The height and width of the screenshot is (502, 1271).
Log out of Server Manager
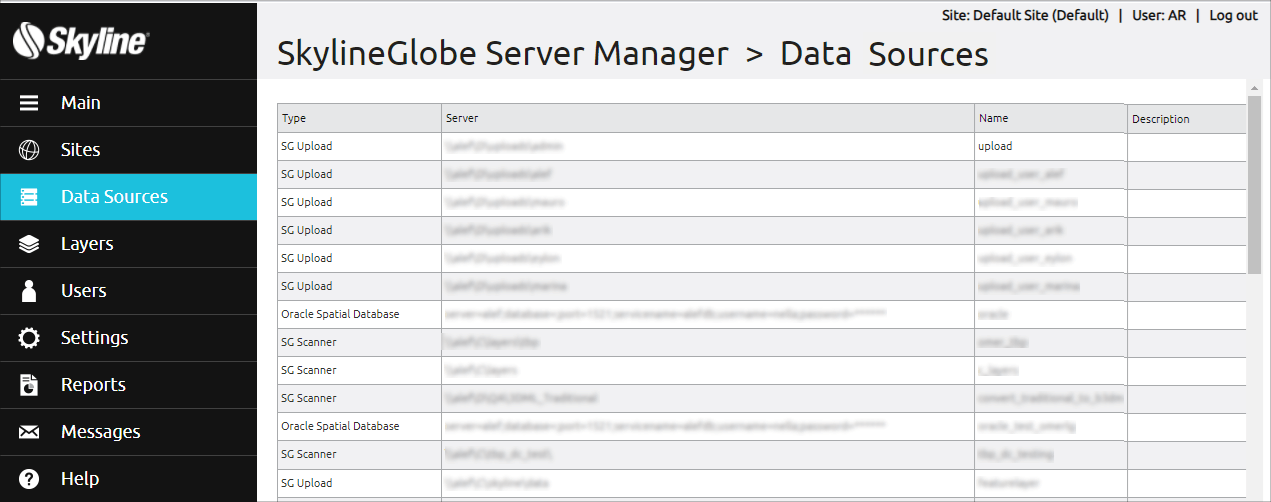(1233, 15)
